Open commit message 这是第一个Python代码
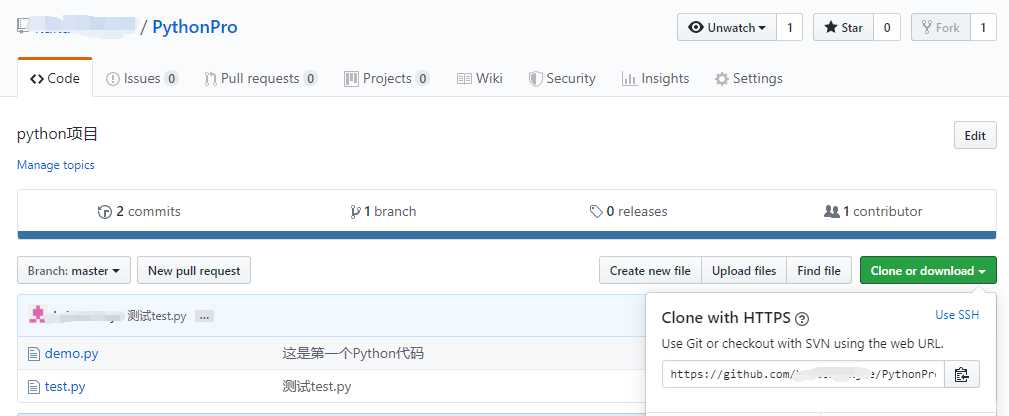1009x416 pixels. pos(353,354)
